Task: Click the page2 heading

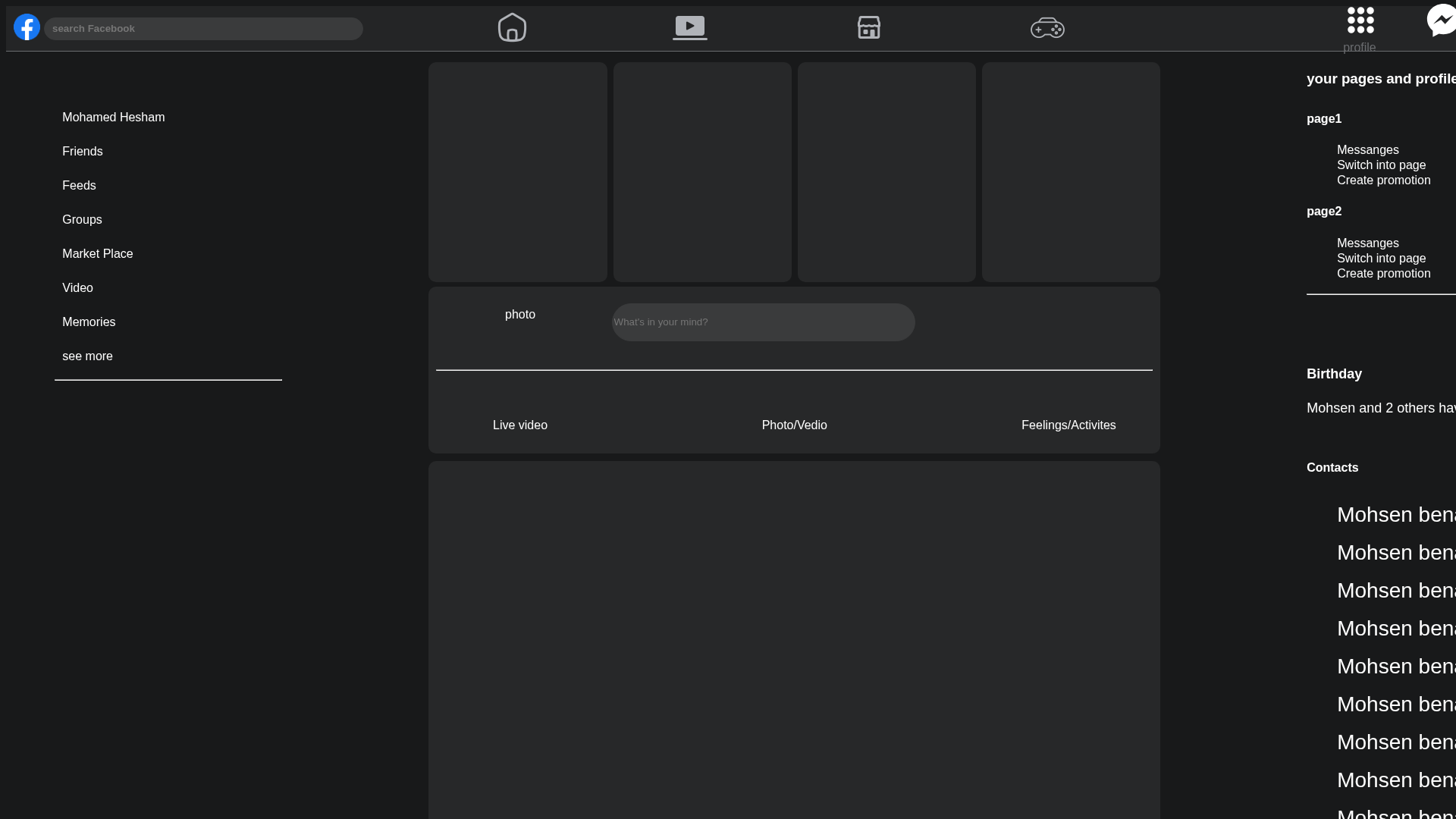Action: (x=1324, y=212)
